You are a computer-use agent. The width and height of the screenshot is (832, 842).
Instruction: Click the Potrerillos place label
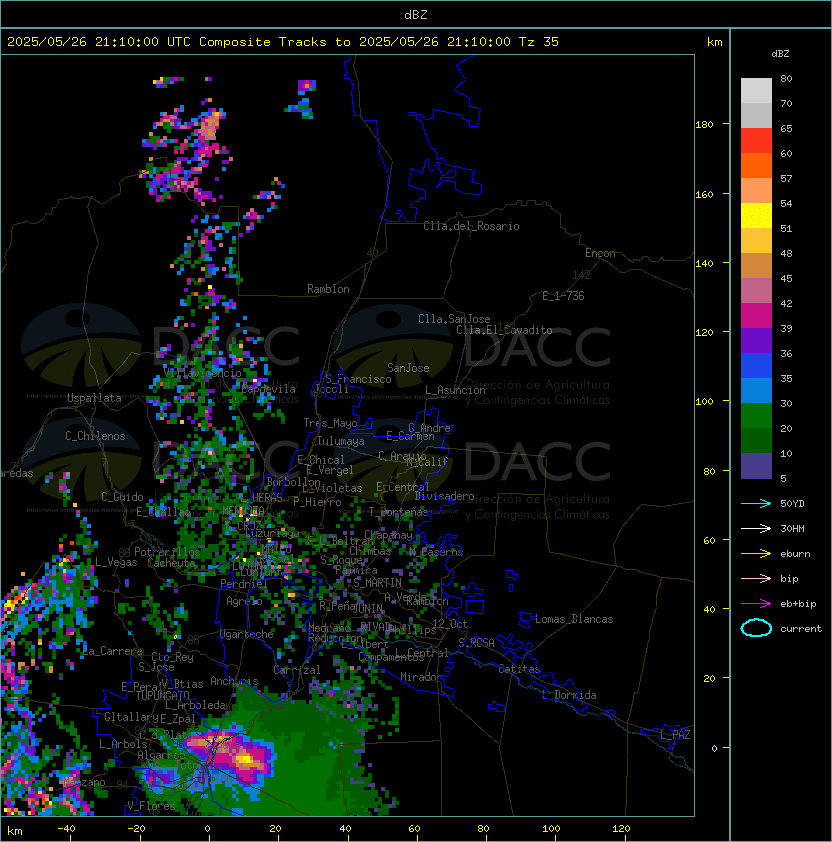click(x=167, y=552)
